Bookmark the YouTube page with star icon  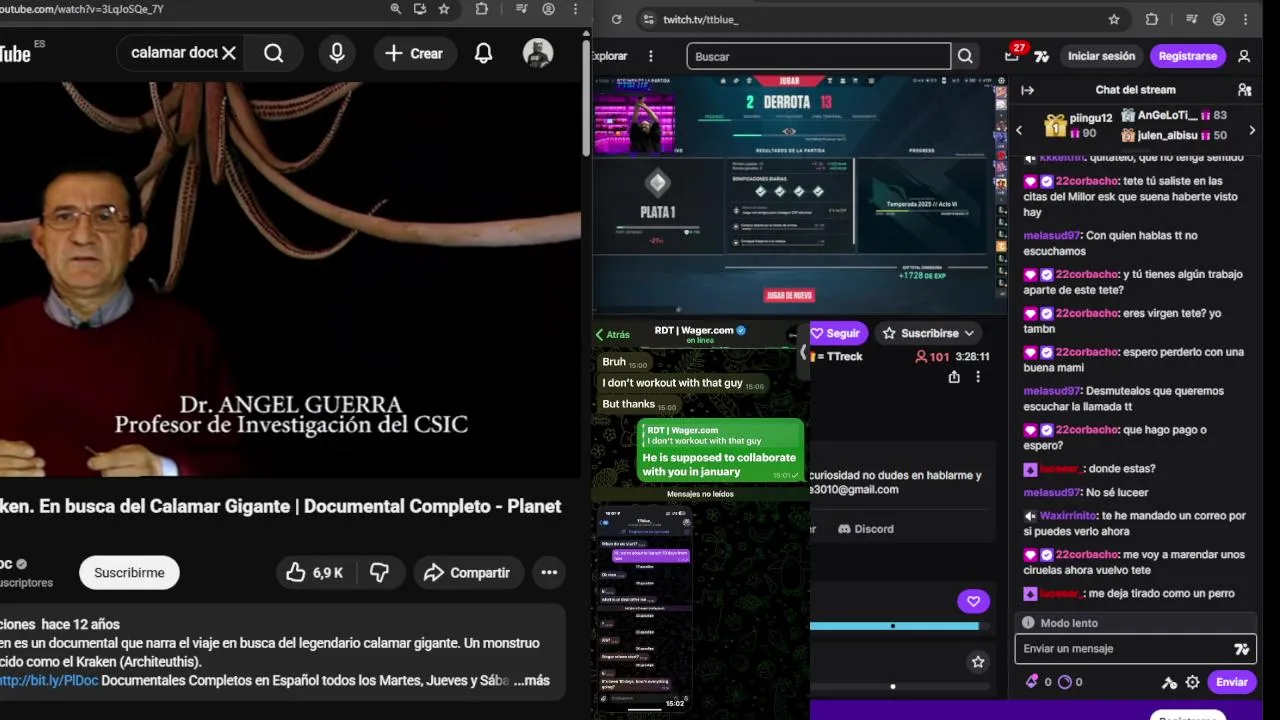pyautogui.click(x=444, y=9)
